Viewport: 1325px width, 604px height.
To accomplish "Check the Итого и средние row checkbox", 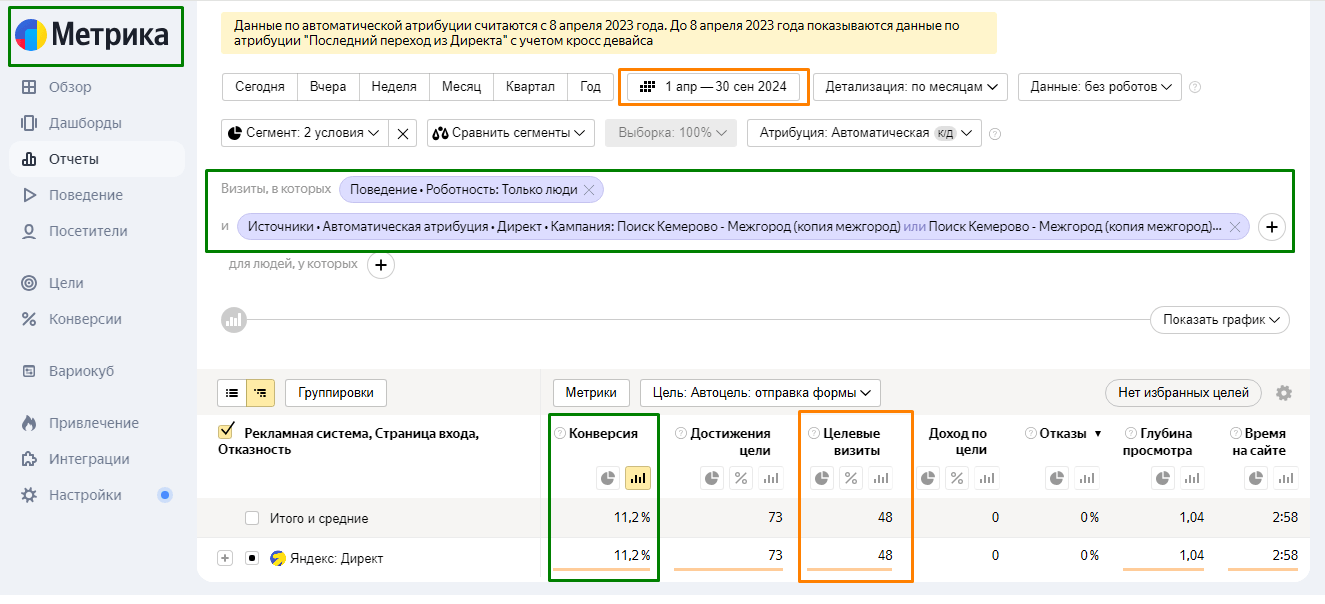I will pos(252,518).
